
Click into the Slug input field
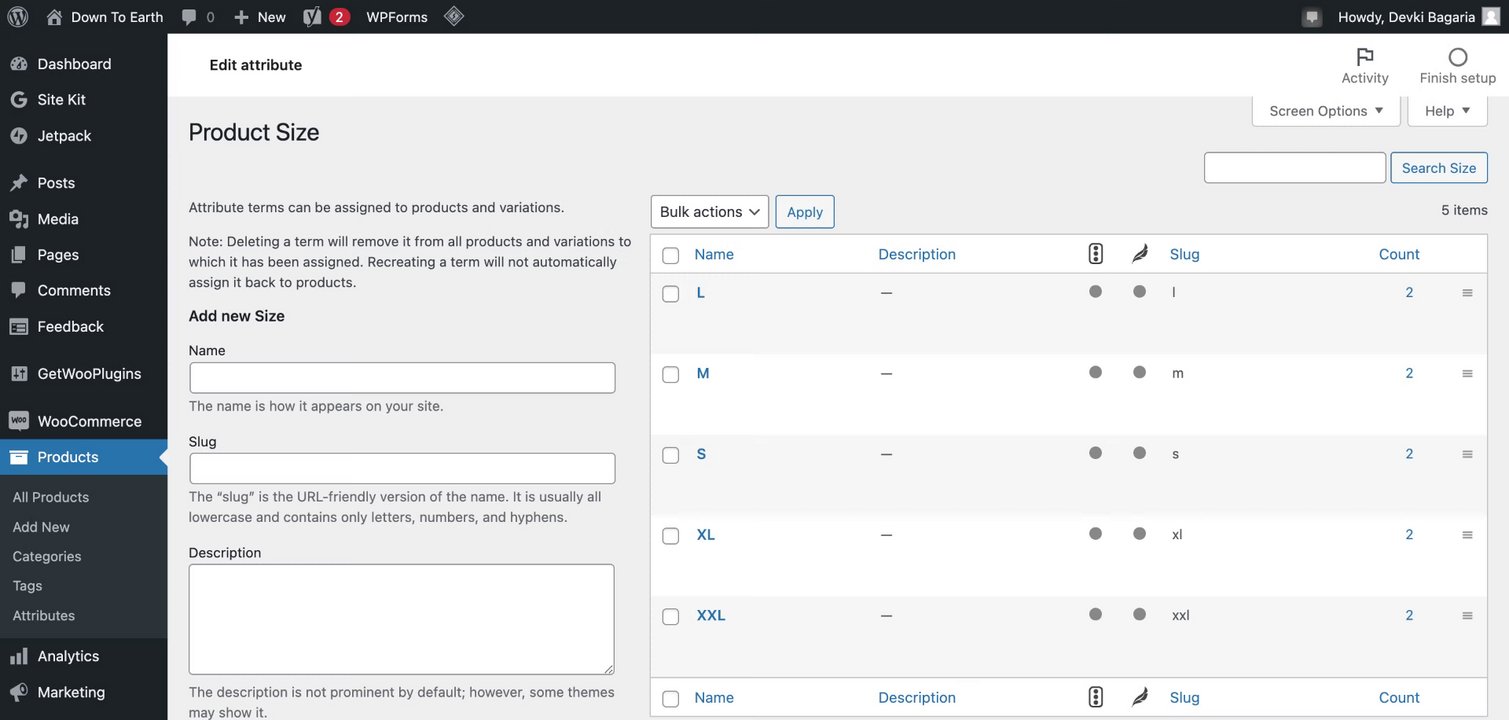(x=402, y=468)
